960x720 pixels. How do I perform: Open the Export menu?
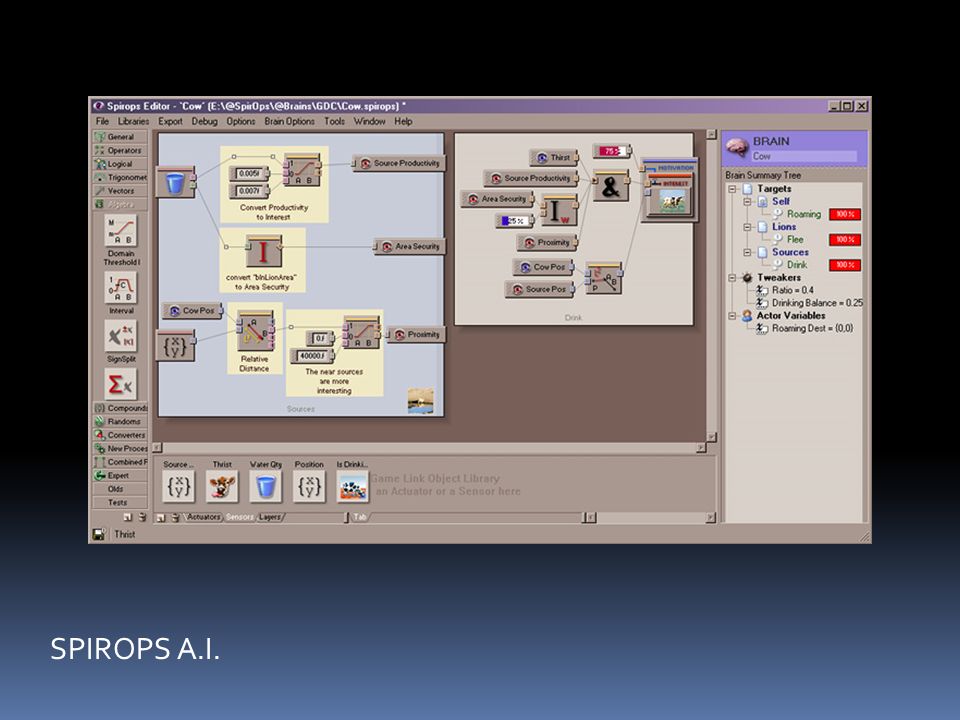170,121
